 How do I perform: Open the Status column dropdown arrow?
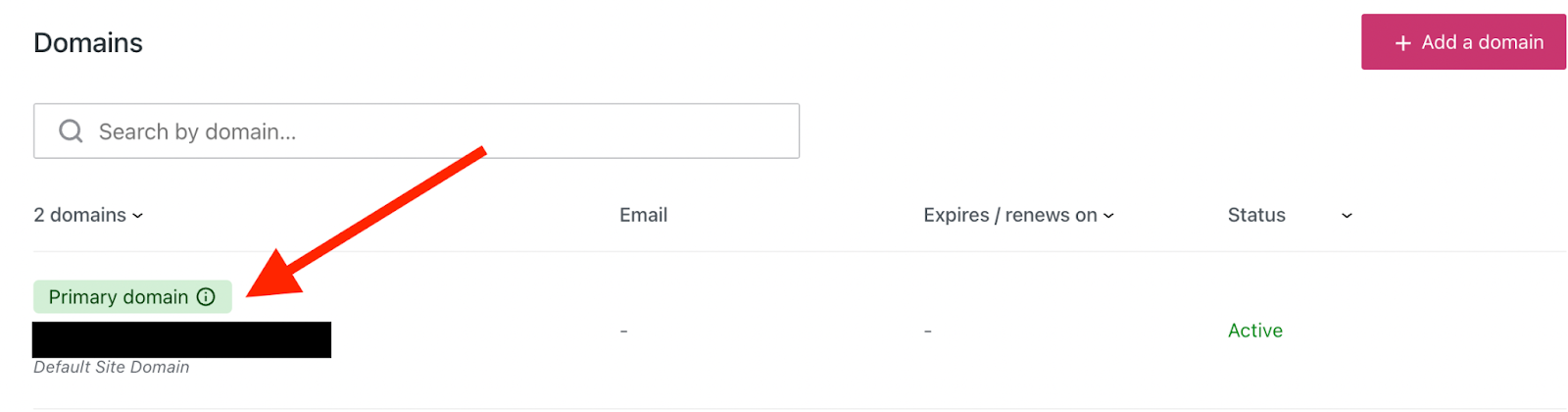click(x=1347, y=216)
